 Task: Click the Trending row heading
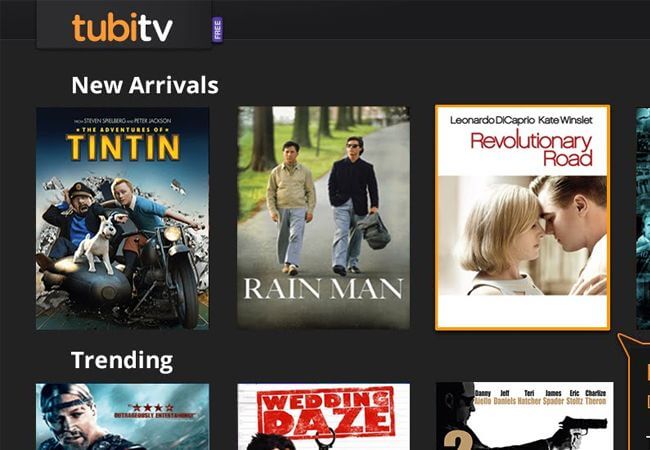click(122, 360)
